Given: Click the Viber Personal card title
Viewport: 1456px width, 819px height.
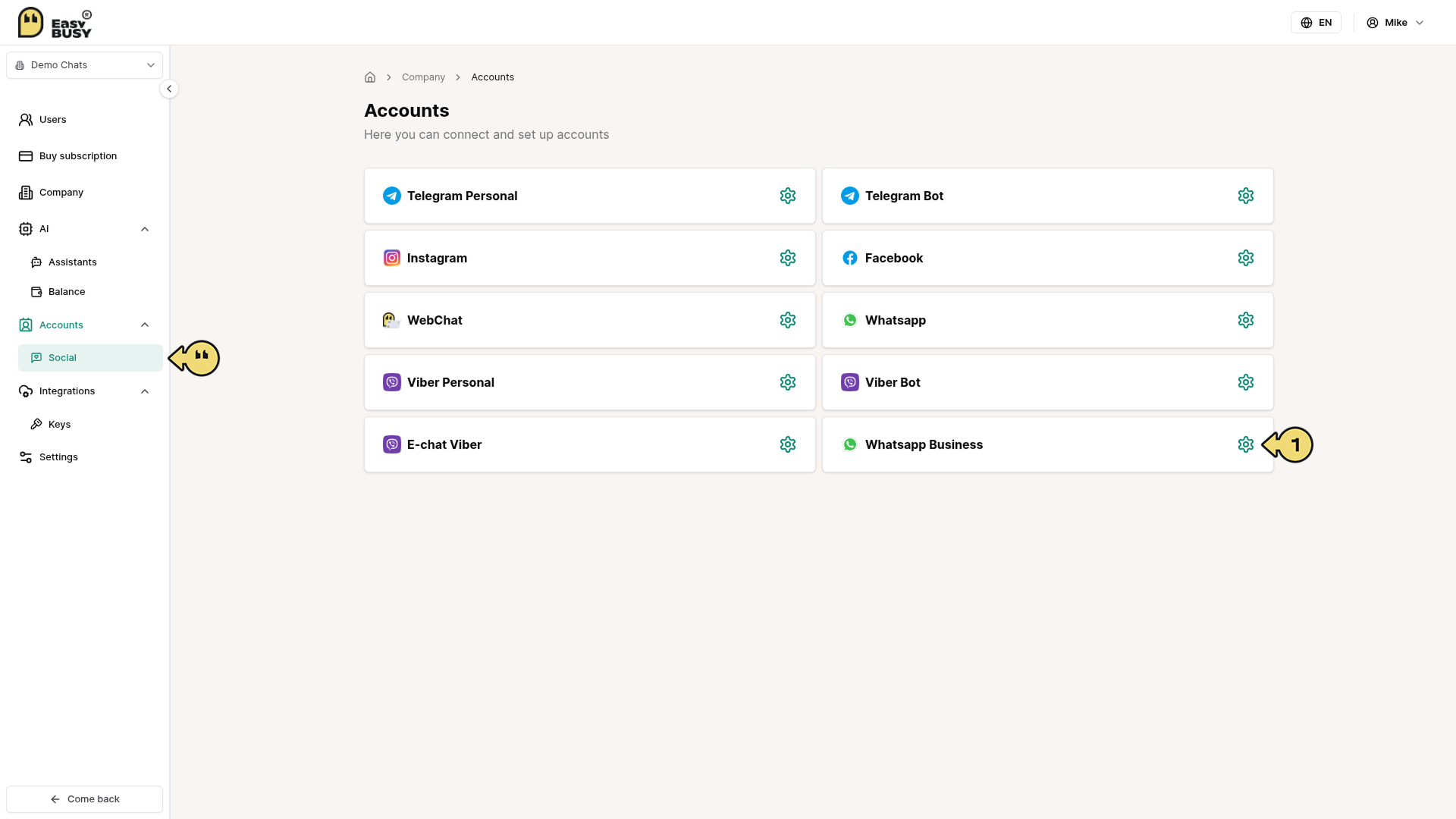Looking at the screenshot, I should [x=450, y=382].
